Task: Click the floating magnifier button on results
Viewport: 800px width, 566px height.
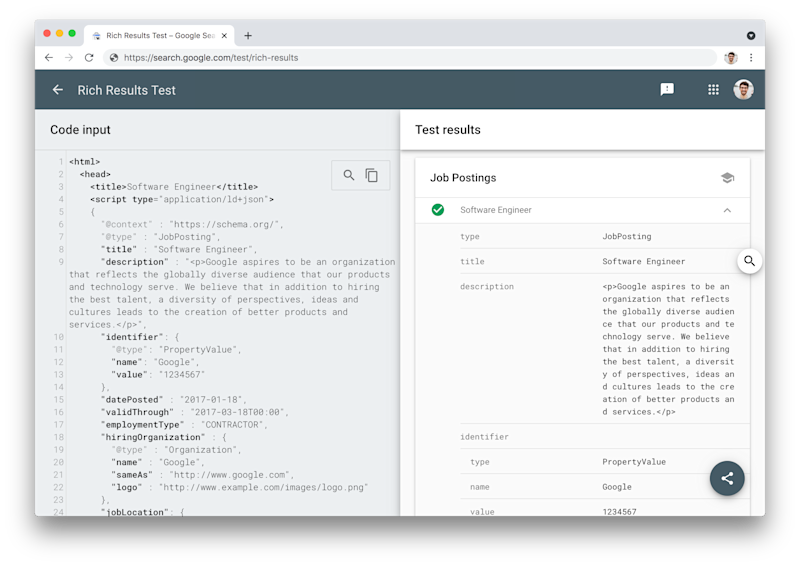Action: [749, 261]
